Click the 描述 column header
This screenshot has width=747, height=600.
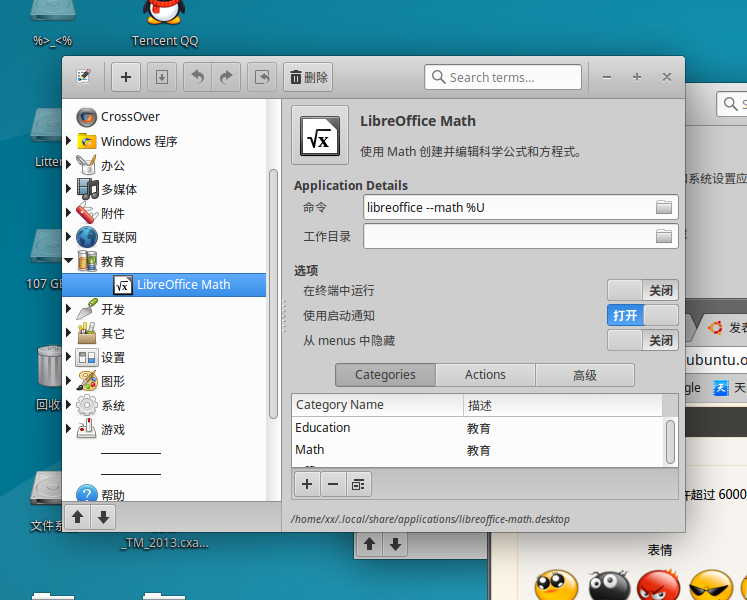[x=563, y=405]
